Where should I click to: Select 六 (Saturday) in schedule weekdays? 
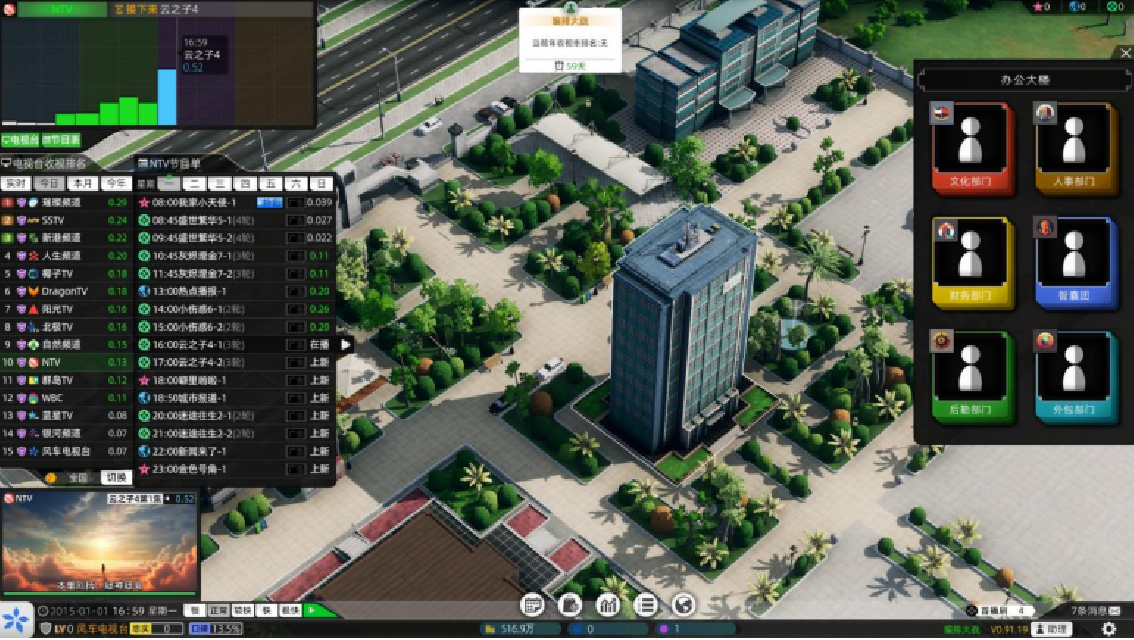295,184
